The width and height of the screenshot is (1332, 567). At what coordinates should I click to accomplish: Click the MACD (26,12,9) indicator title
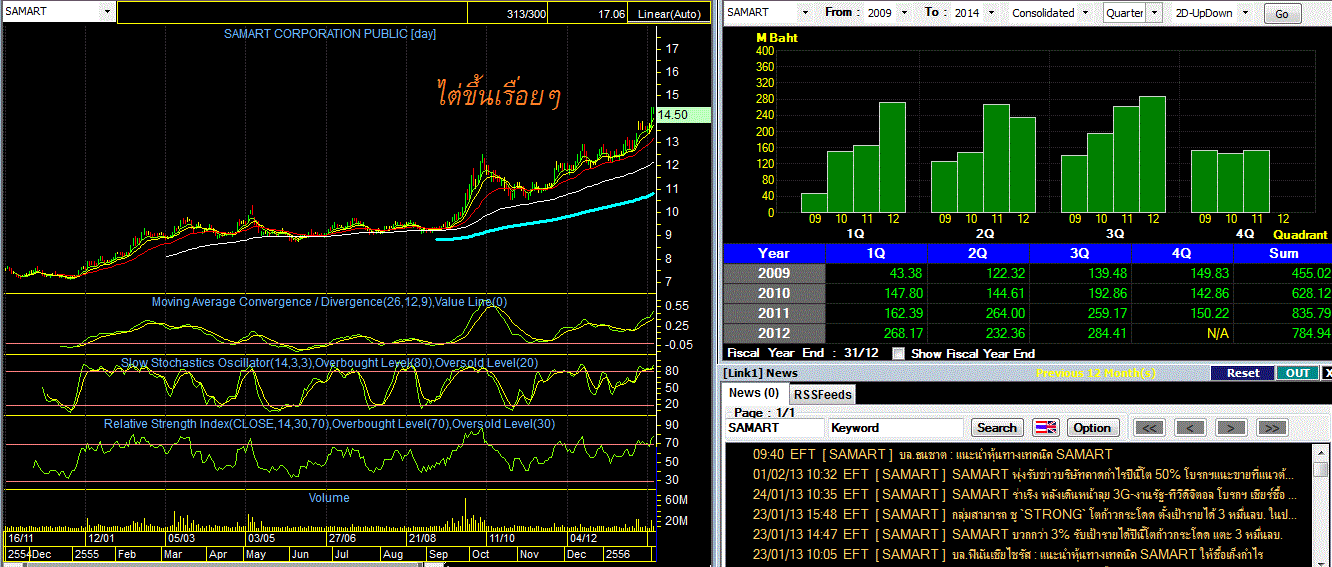(x=329, y=302)
